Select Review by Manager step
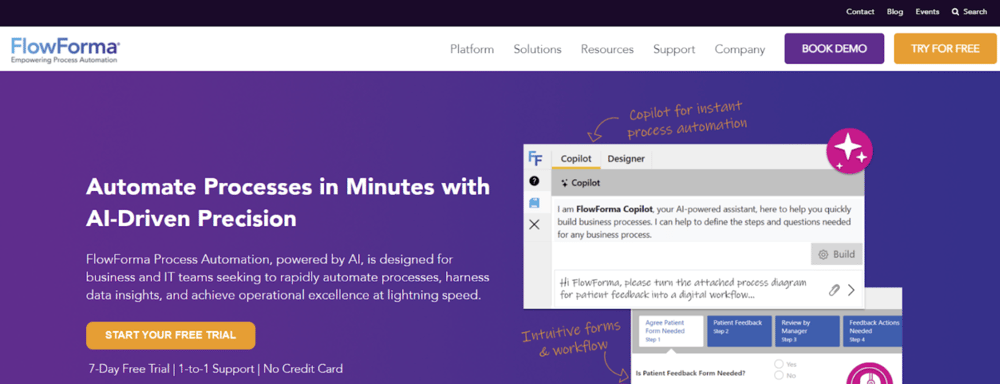 pyautogui.click(x=807, y=331)
